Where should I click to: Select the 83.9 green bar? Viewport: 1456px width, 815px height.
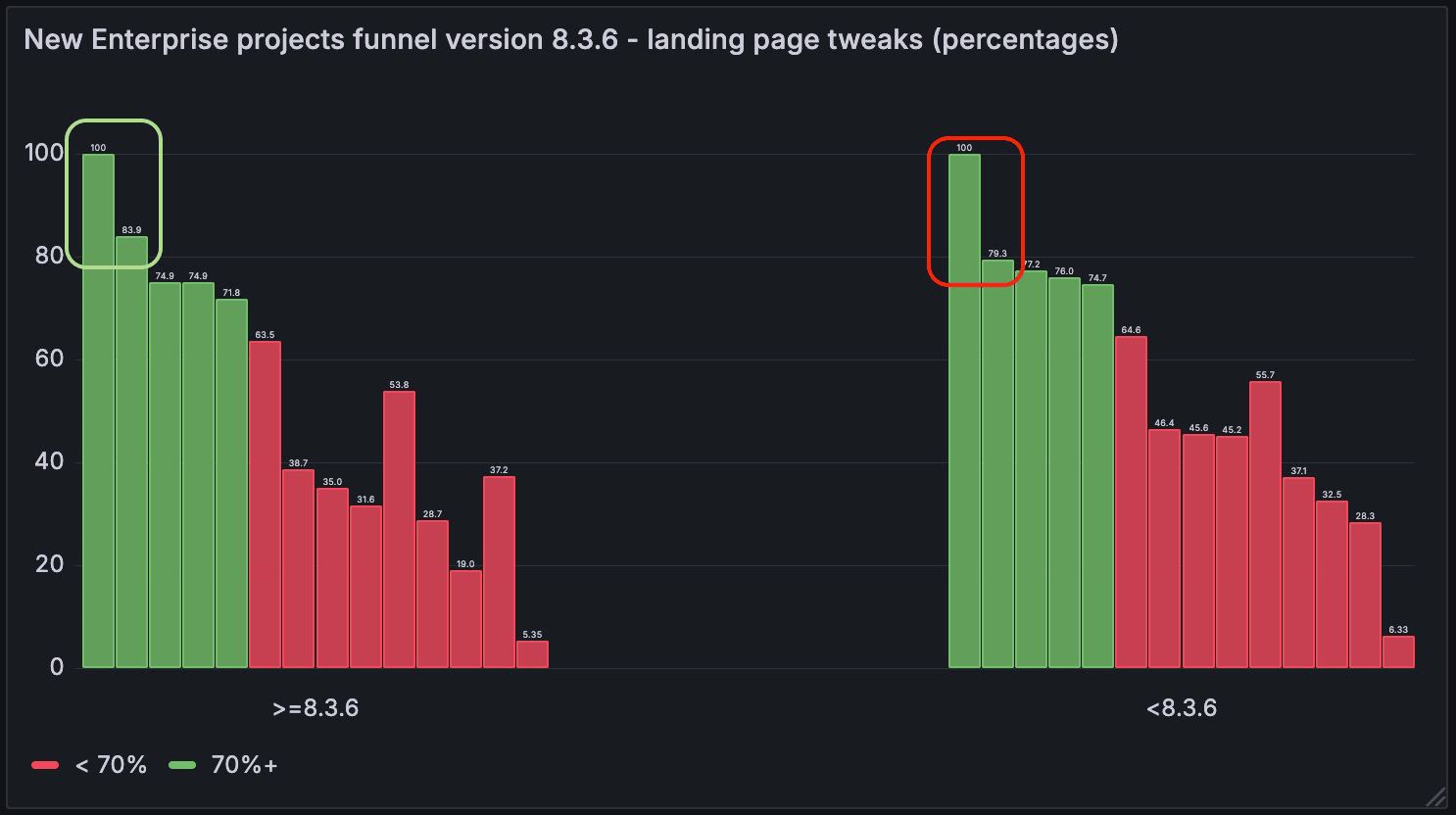coord(131,453)
